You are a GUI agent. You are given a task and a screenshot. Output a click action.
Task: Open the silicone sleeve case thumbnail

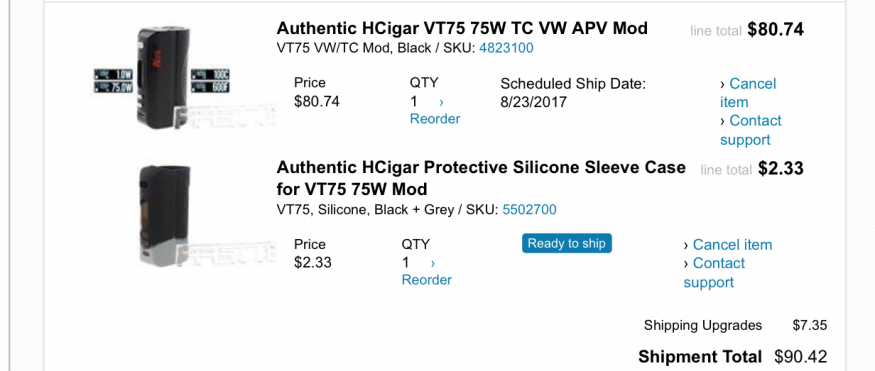coord(165,215)
